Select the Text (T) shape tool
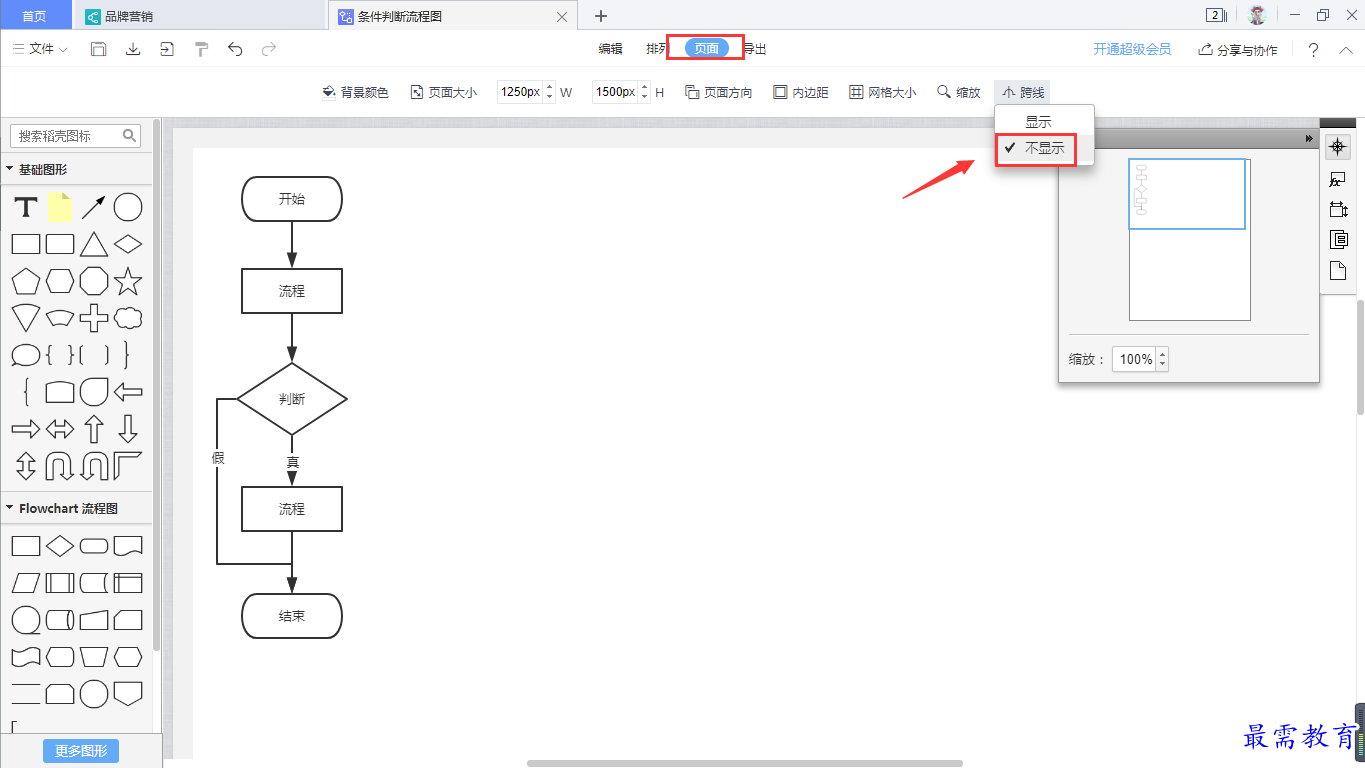This screenshot has width=1365, height=768. tap(26, 208)
